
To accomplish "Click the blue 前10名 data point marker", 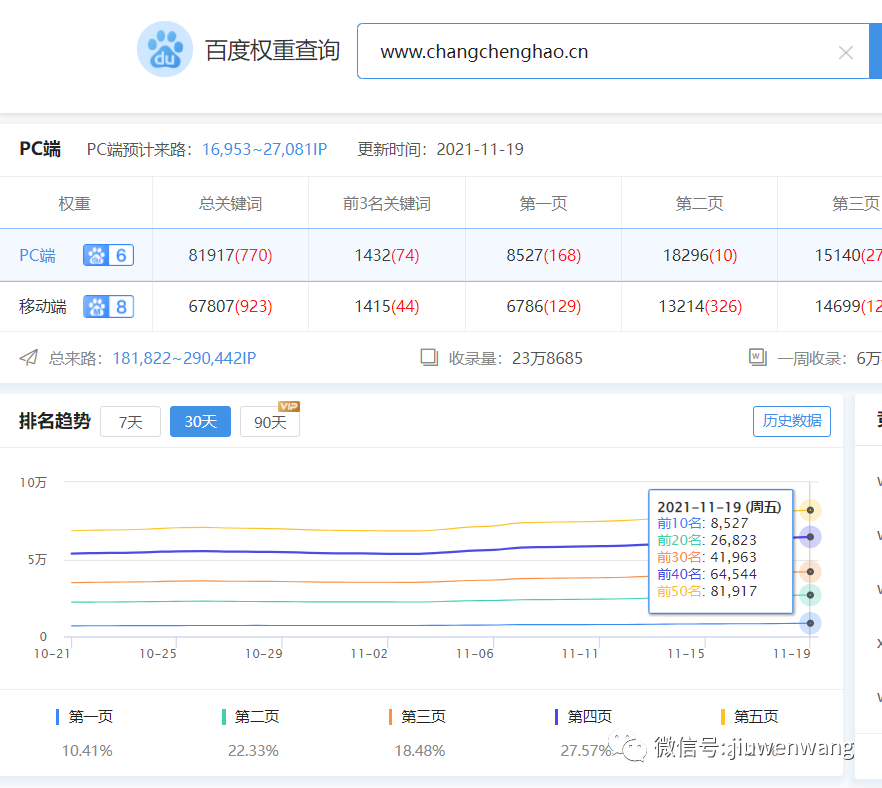I will 810,623.
